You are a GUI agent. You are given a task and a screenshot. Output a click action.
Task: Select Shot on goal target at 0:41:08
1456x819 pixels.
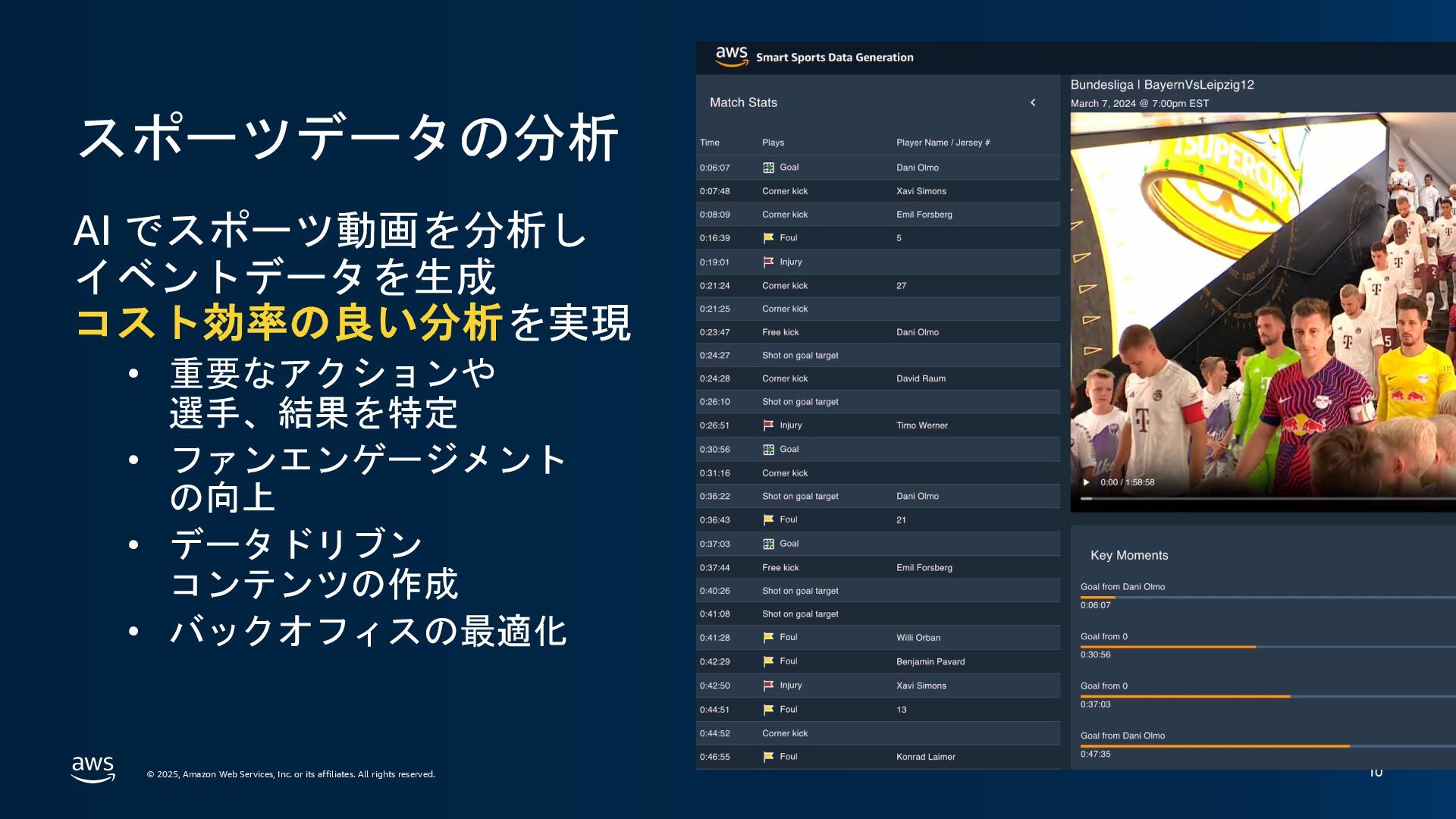878,614
